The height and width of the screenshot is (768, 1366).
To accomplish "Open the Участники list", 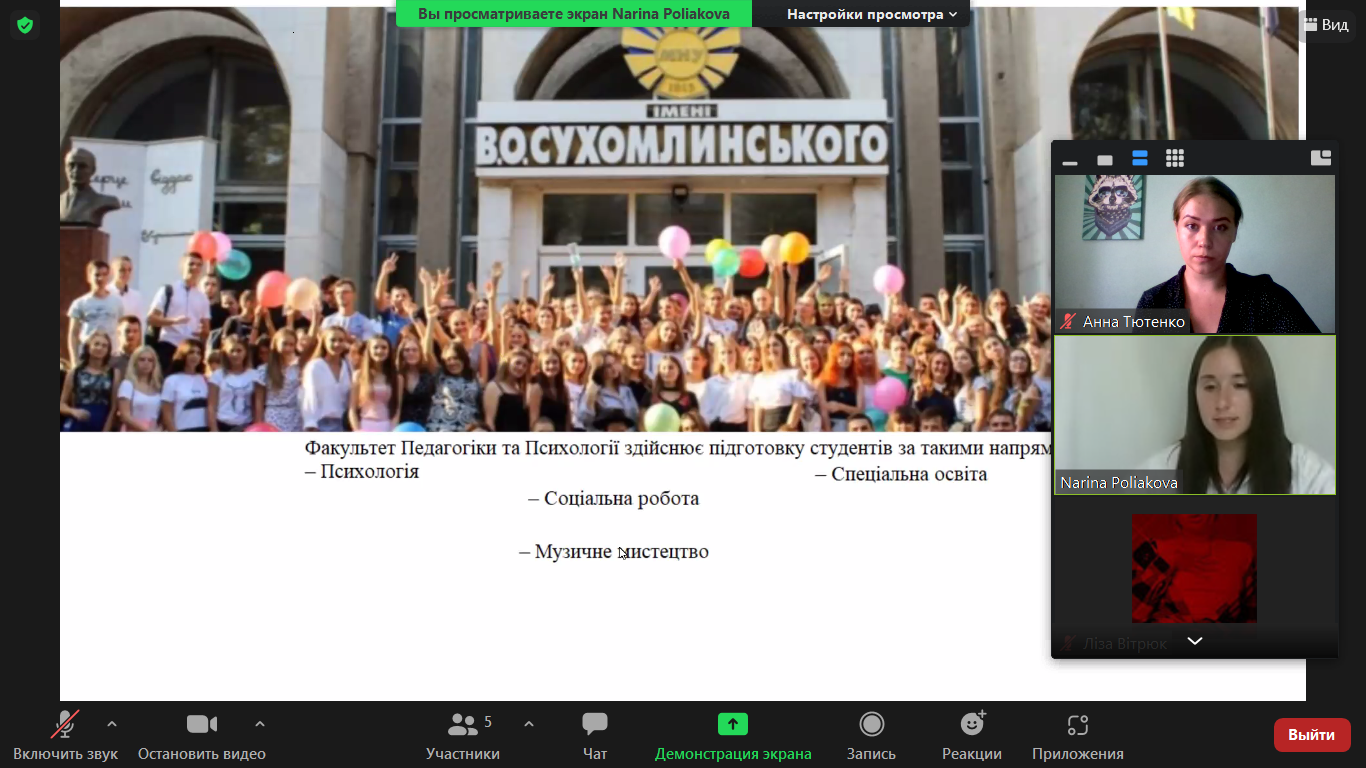I will pos(463,736).
